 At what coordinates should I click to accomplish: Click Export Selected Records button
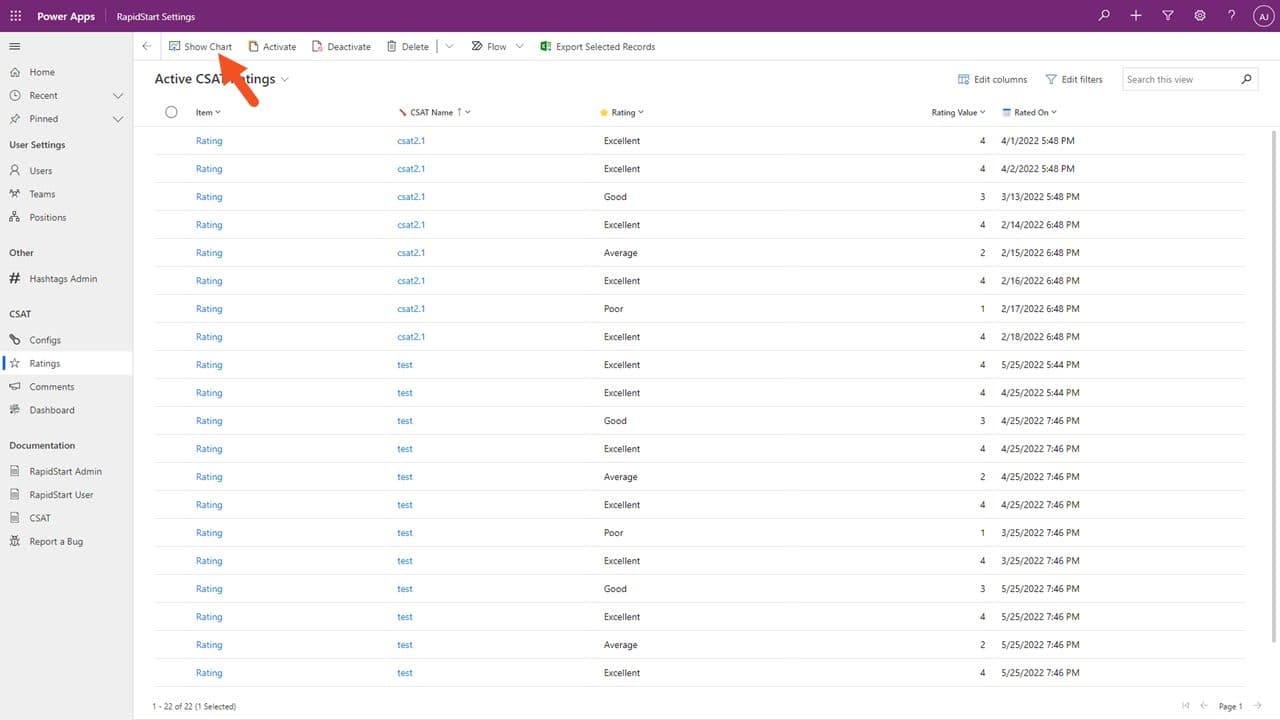[597, 47]
